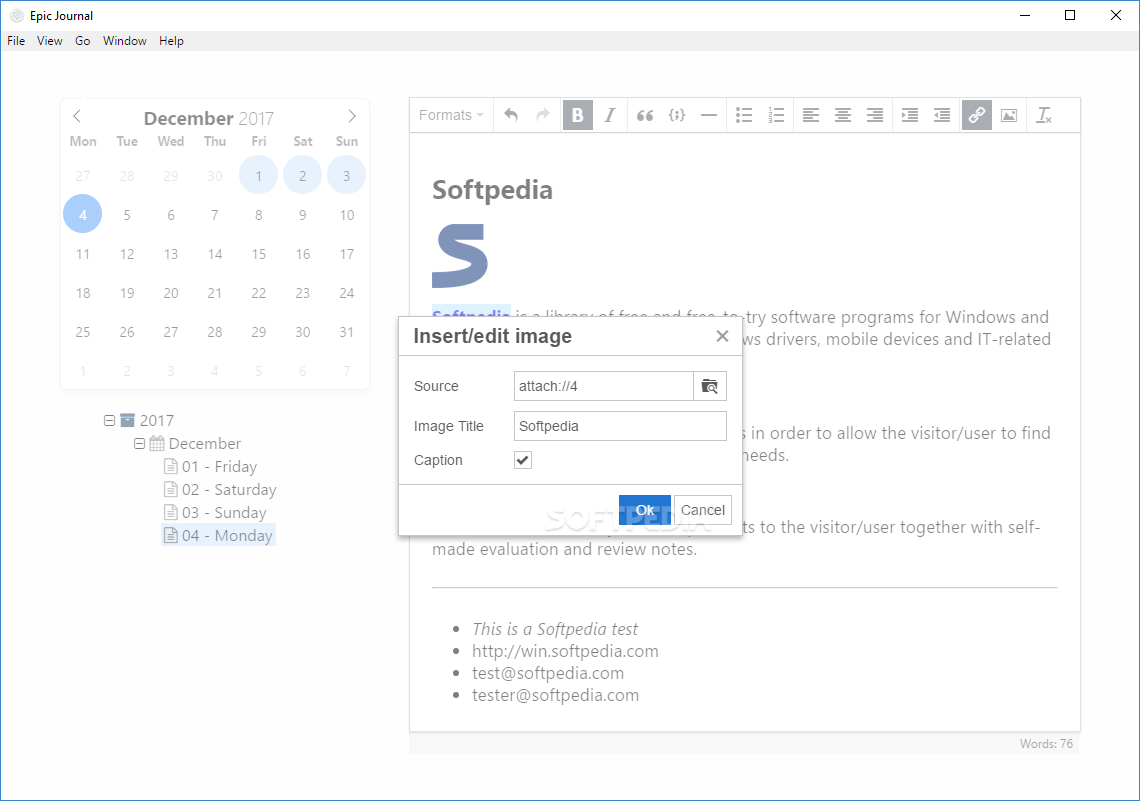Click the Words: 76 status text
The image size is (1140, 801).
[x=1045, y=744]
